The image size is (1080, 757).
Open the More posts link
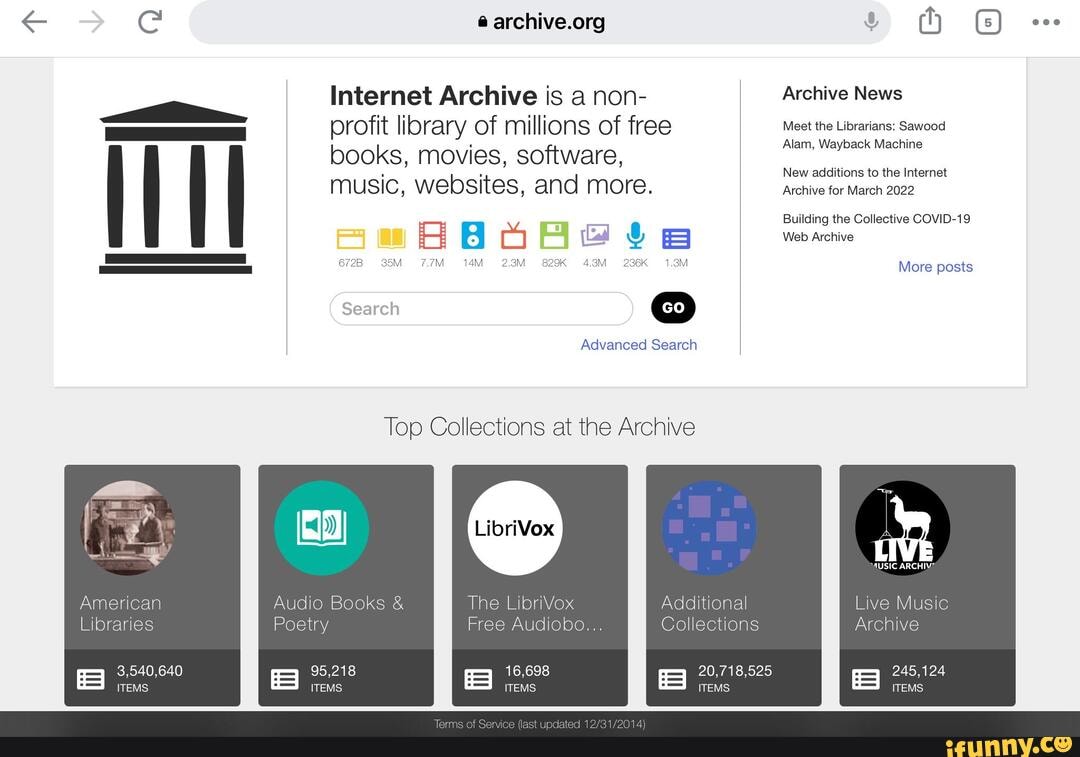click(935, 267)
